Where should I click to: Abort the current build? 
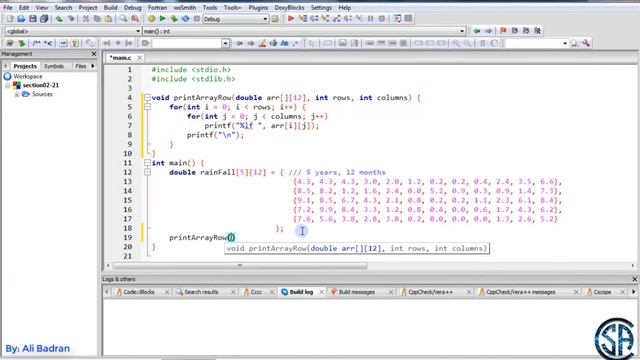click(197, 19)
